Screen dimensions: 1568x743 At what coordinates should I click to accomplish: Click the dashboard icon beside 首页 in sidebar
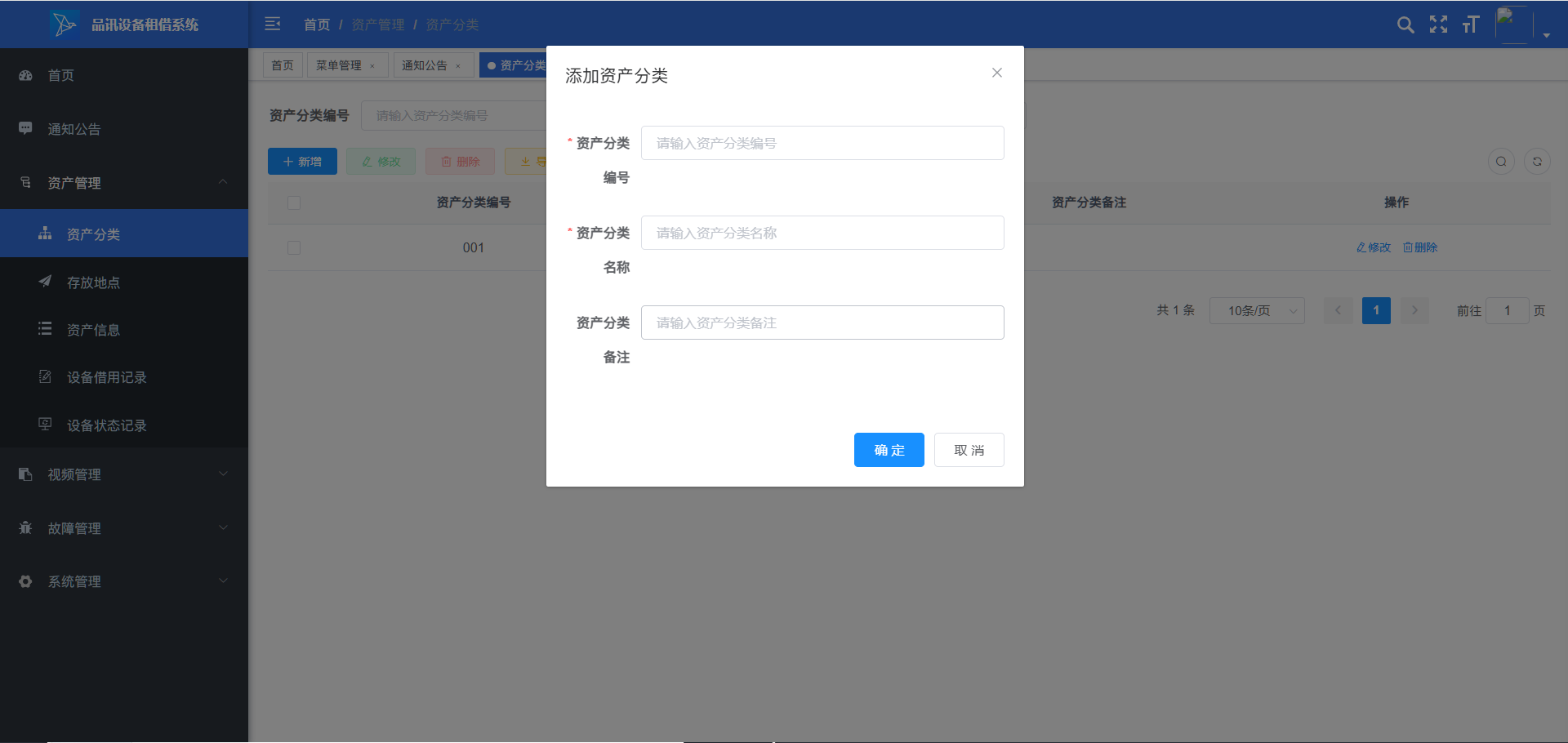click(25, 75)
